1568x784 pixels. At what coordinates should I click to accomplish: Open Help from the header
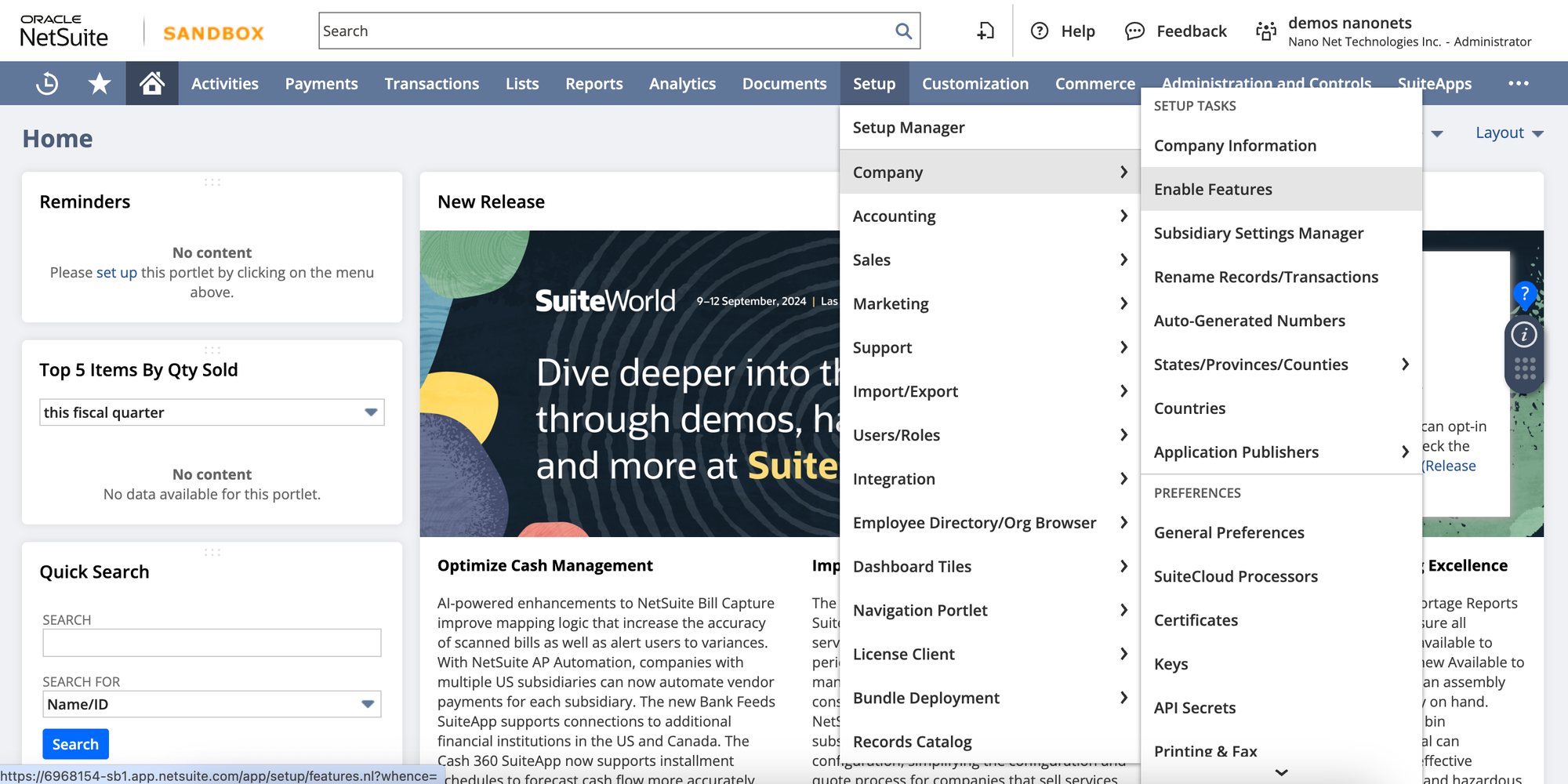point(1063,31)
